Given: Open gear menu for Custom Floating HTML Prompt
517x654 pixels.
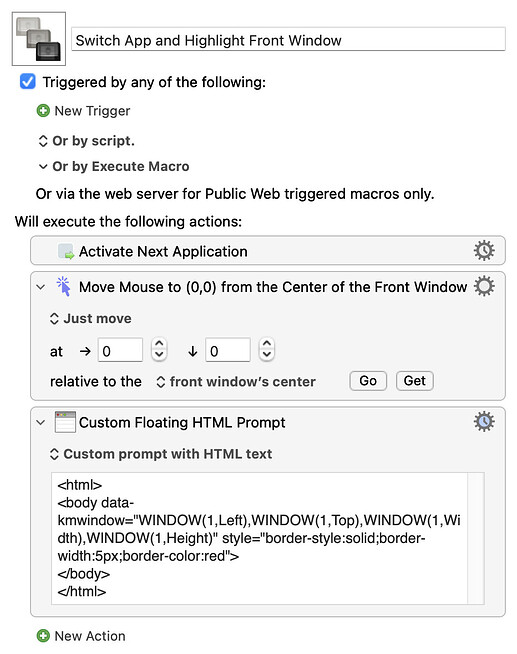Looking at the screenshot, I should point(484,422).
